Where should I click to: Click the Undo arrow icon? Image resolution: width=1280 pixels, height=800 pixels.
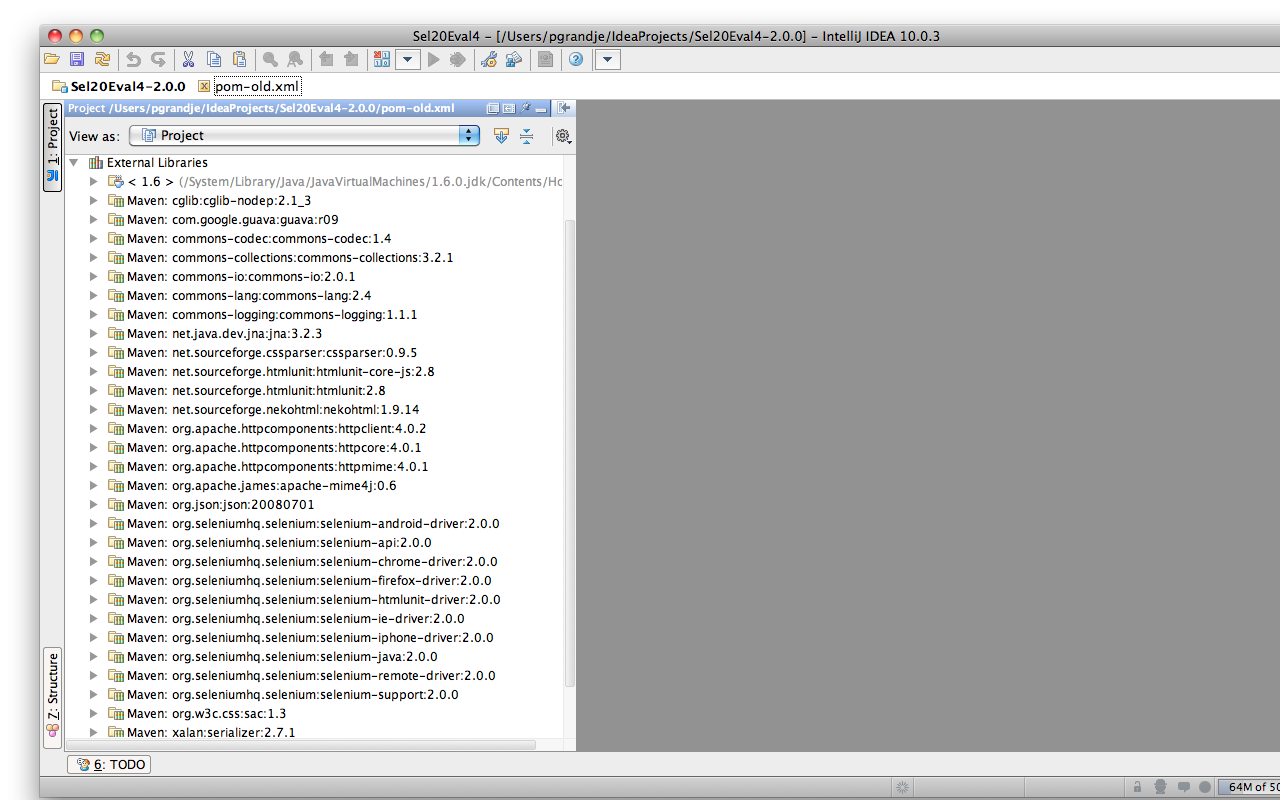pos(133,60)
